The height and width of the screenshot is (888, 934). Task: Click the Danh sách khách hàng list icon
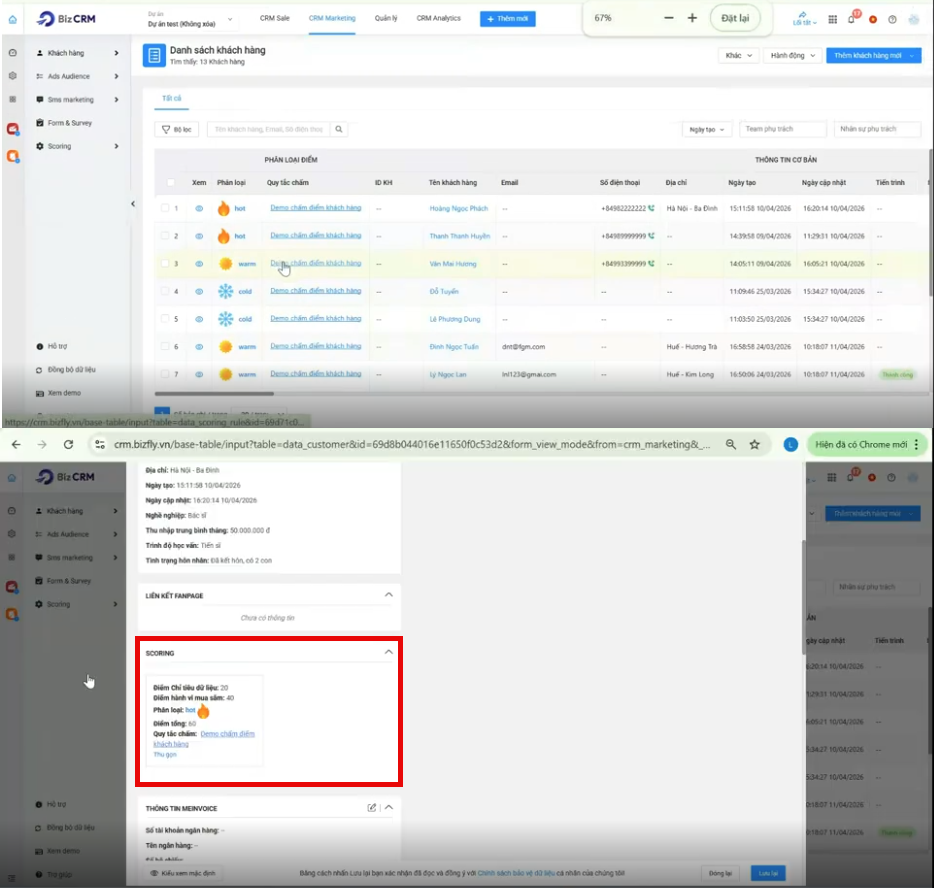[x=154, y=55]
